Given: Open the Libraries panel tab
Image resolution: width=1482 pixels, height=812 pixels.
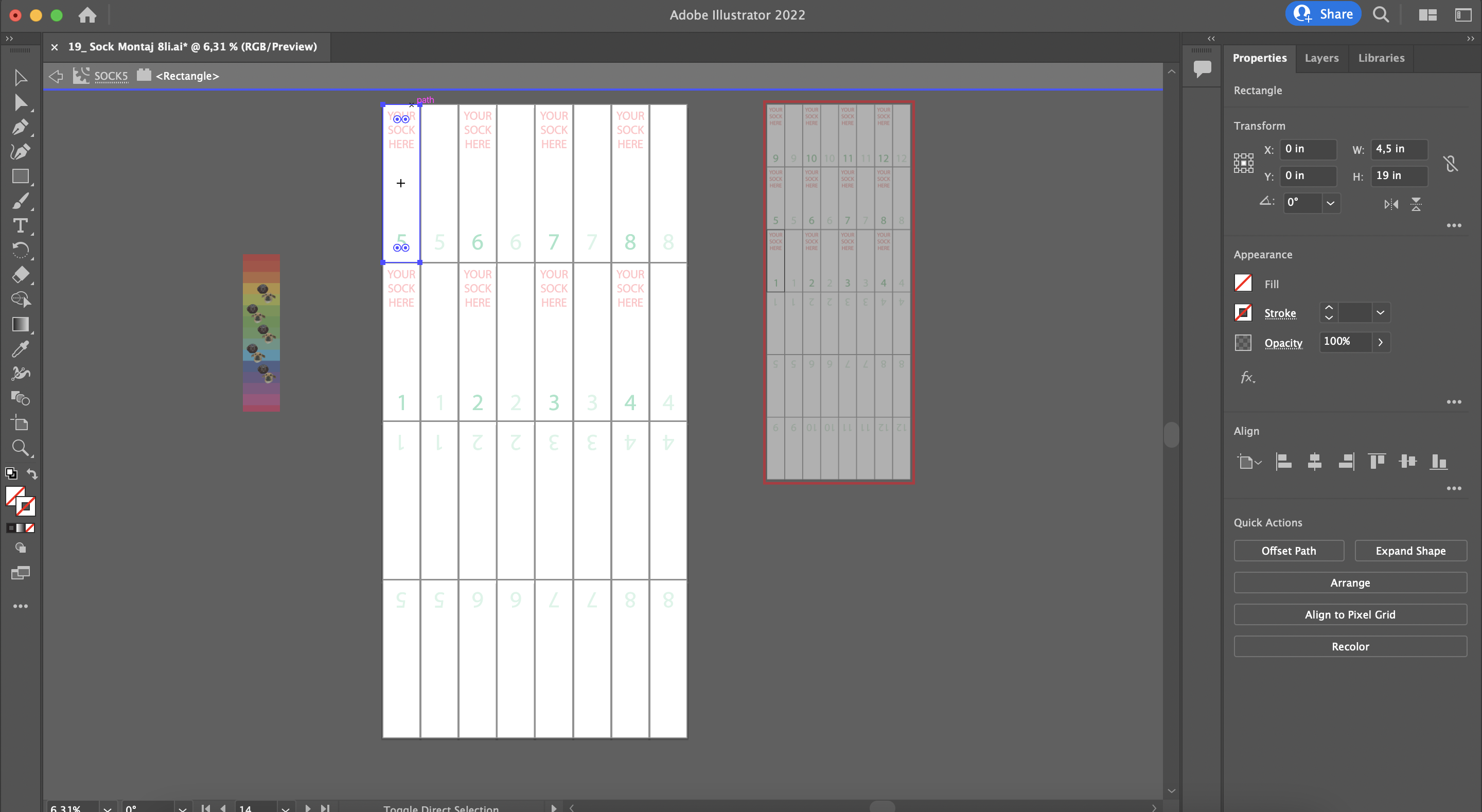Looking at the screenshot, I should (x=1381, y=58).
